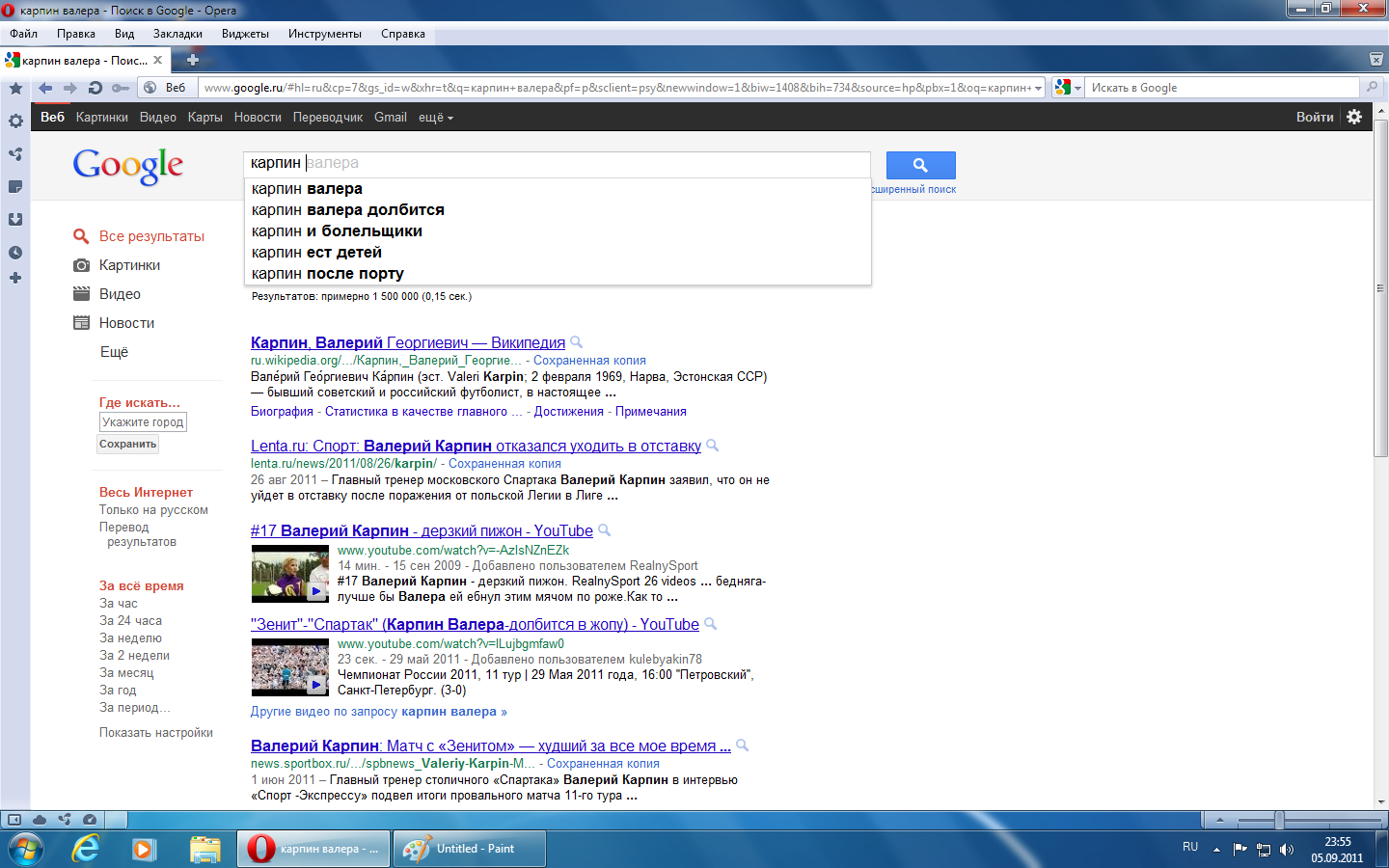Open the Справка menu

click(403, 34)
